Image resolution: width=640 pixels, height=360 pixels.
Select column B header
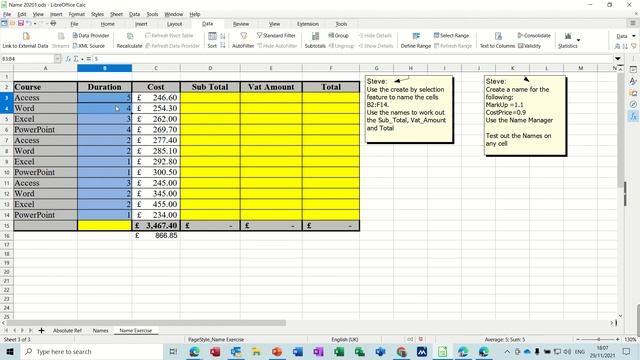pos(104,68)
